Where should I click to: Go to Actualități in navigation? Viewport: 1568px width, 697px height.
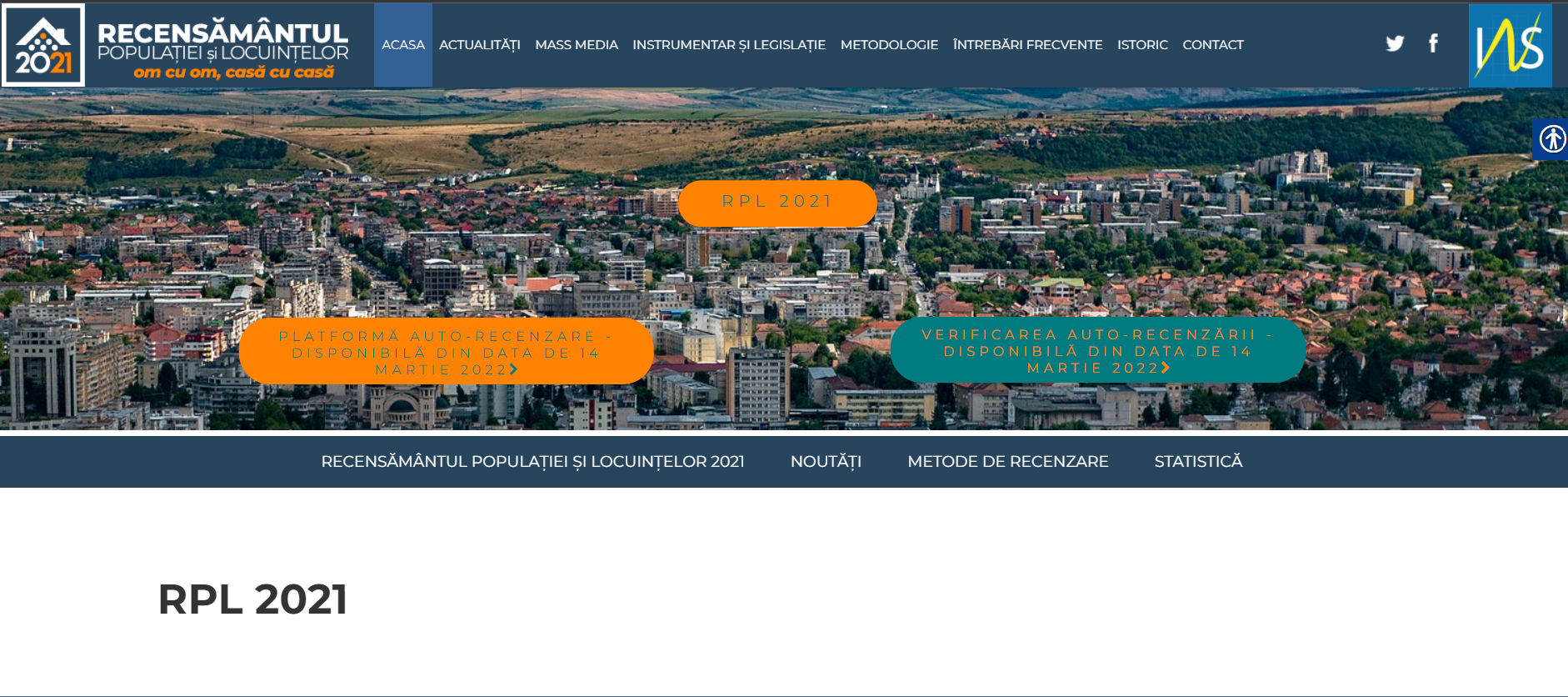[479, 45]
